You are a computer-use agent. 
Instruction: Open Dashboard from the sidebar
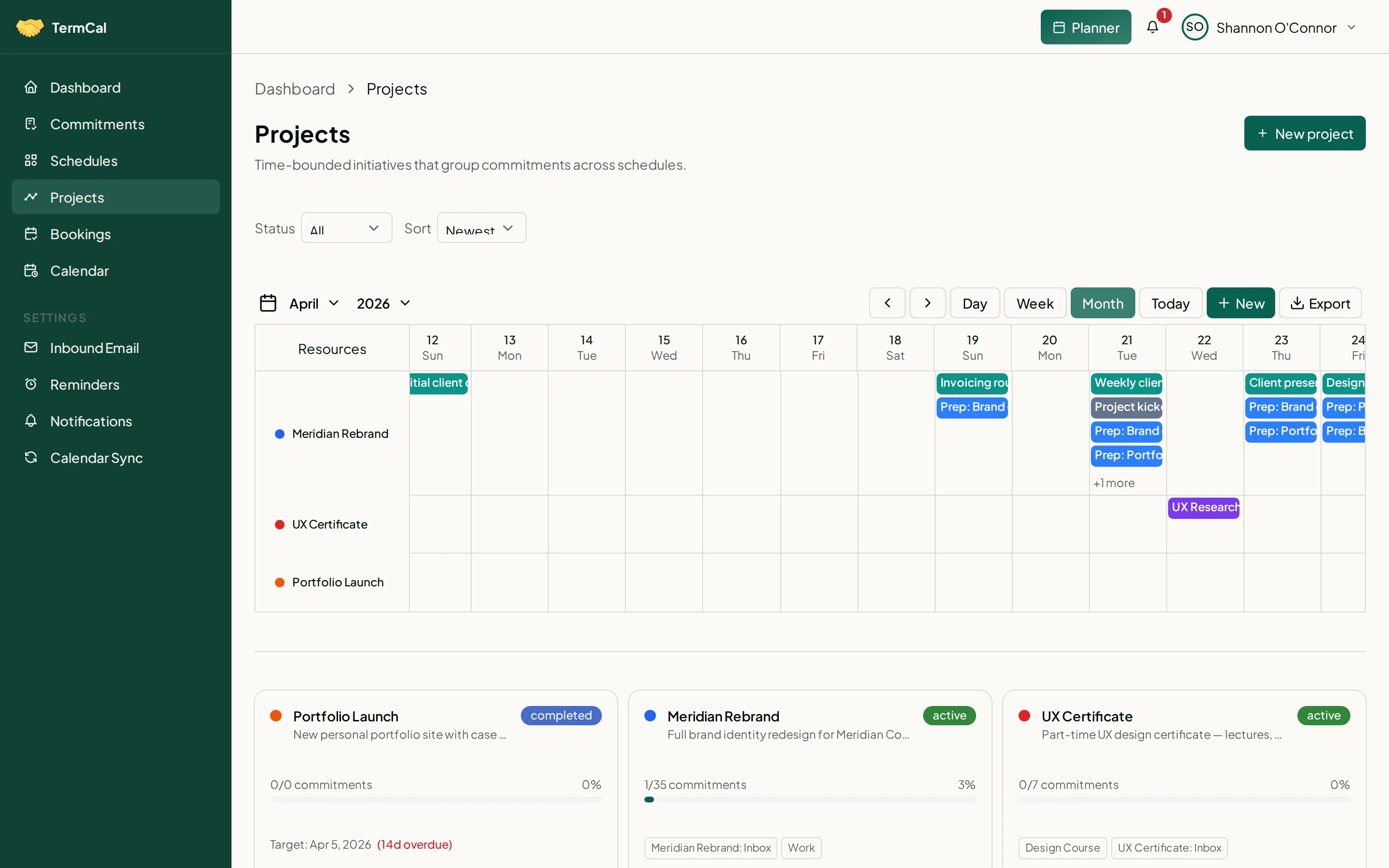(x=115, y=87)
